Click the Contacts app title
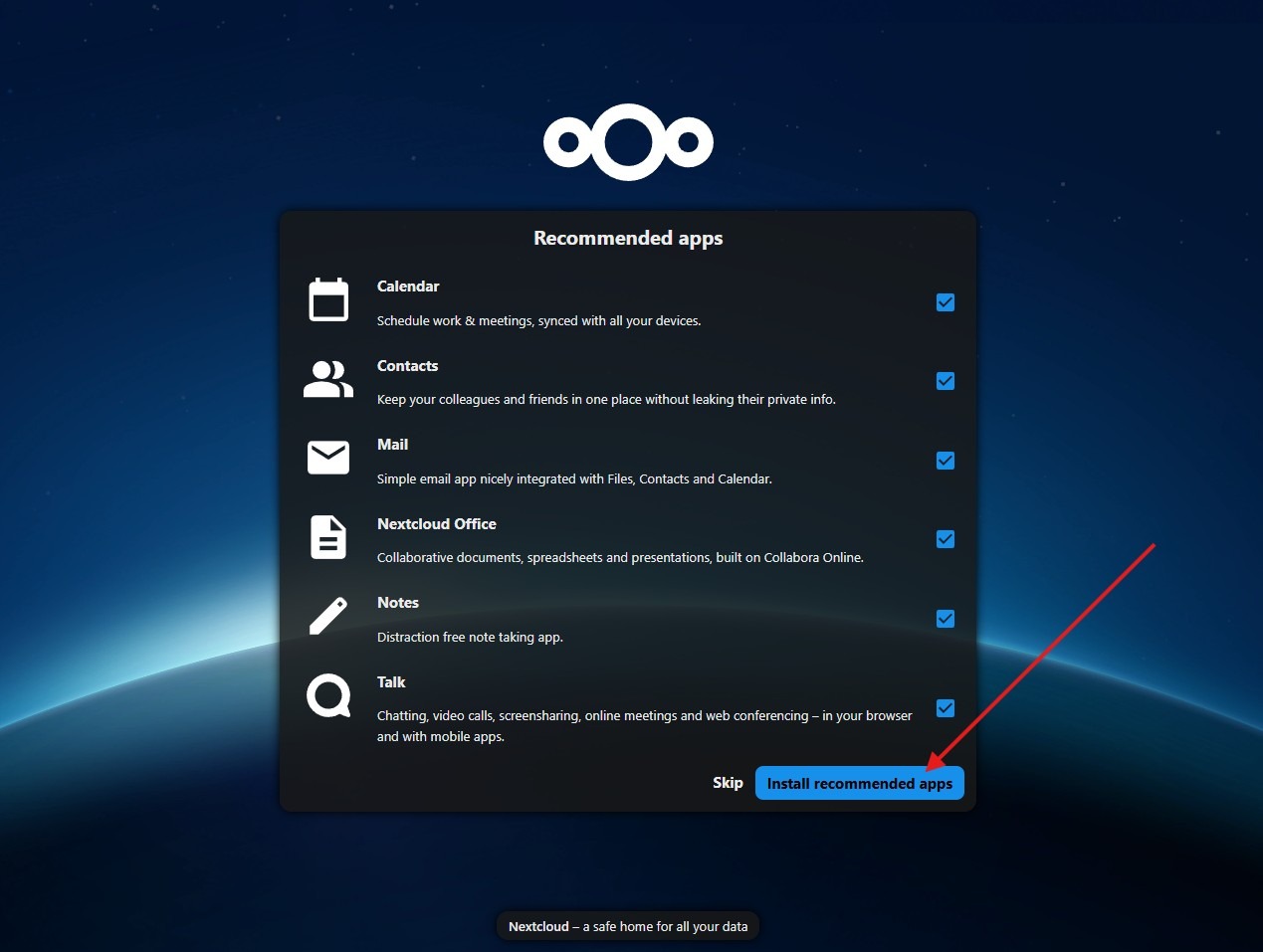Image resolution: width=1263 pixels, height=952 pixels. coord(407,366)
